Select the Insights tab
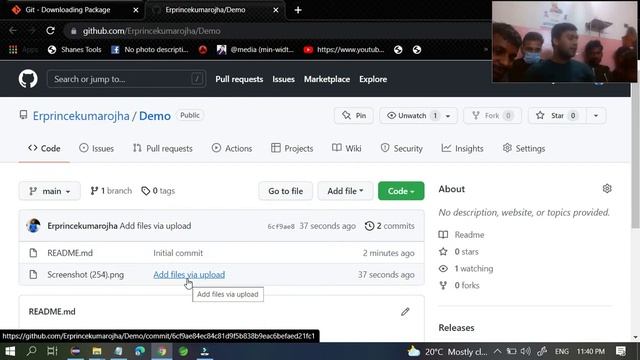 pyautogui.click(x=462, y=149)
